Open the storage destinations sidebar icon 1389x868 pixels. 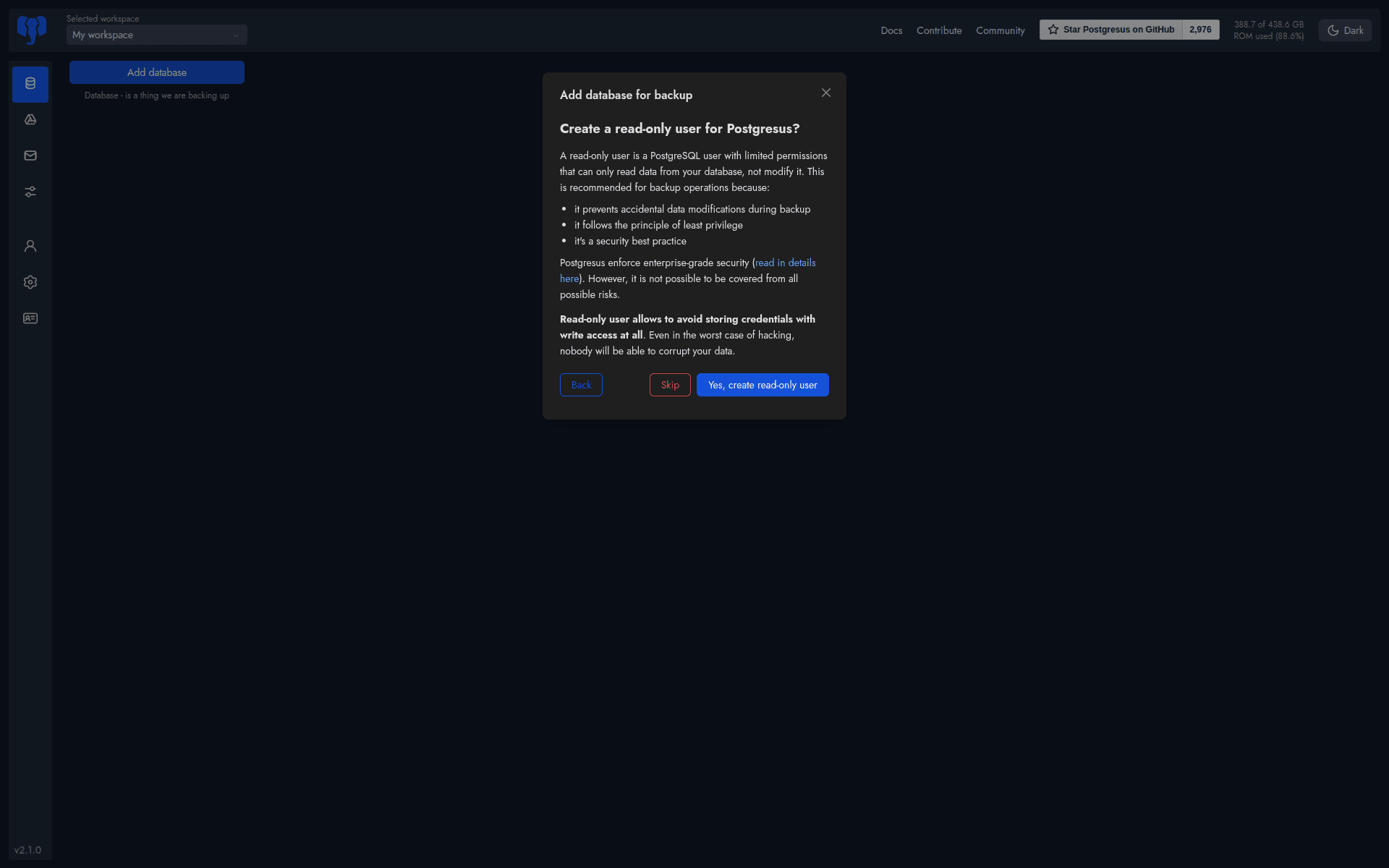pyautogui.click(x=30, y=119)
